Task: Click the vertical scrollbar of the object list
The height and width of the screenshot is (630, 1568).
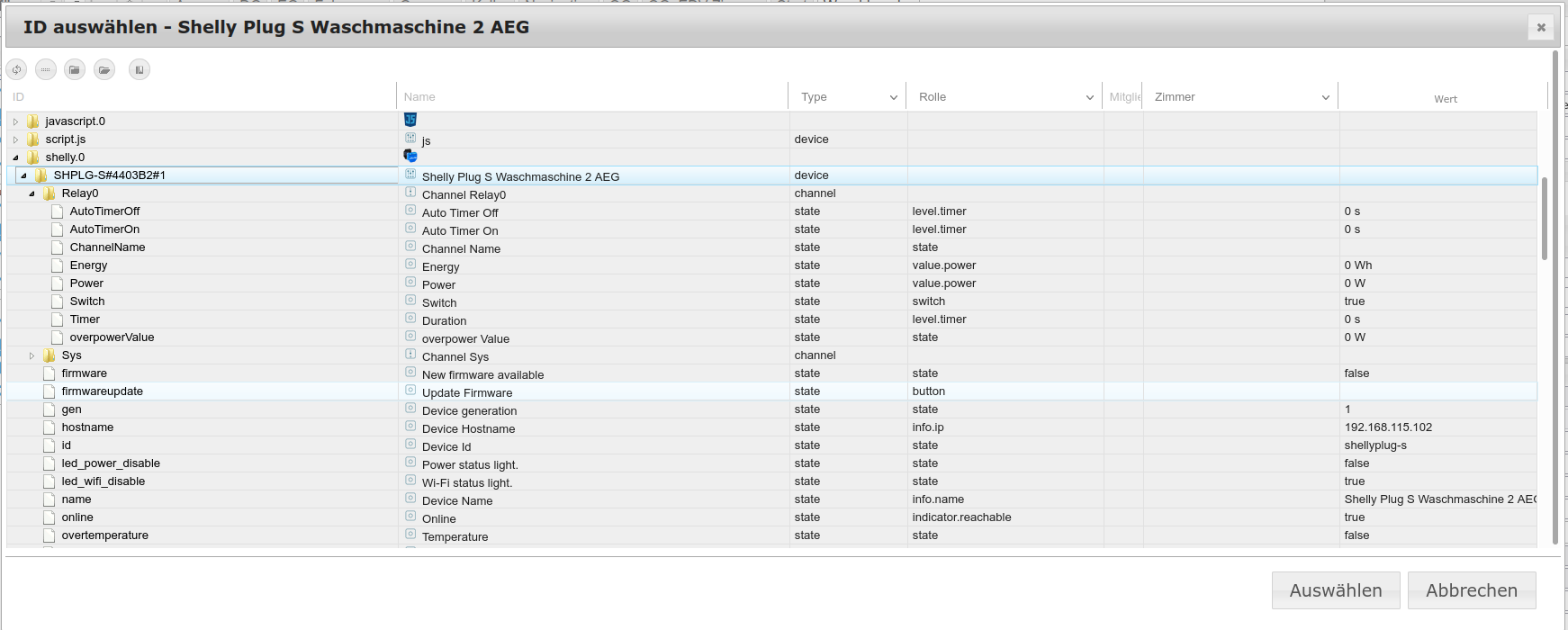Action: pyautogui.click(x=1545, y=218)
